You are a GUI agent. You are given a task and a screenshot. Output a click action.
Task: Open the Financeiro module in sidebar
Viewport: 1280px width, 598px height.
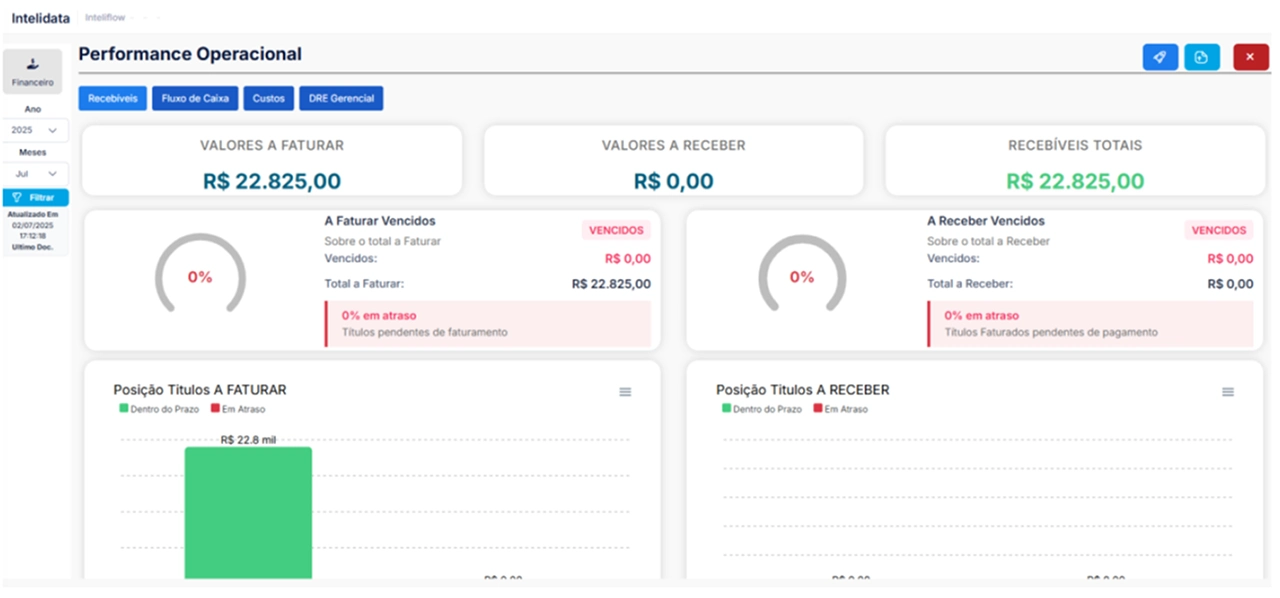click(x=33, y=71)
